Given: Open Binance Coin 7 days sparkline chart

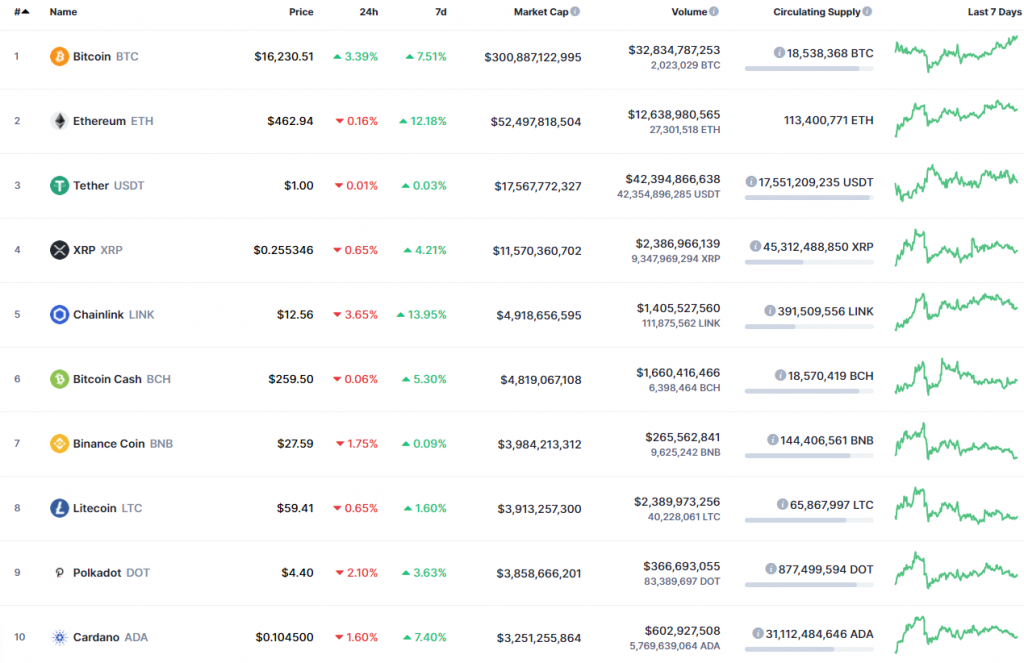Looking at the screenshot, I should [x=956, y=442].
